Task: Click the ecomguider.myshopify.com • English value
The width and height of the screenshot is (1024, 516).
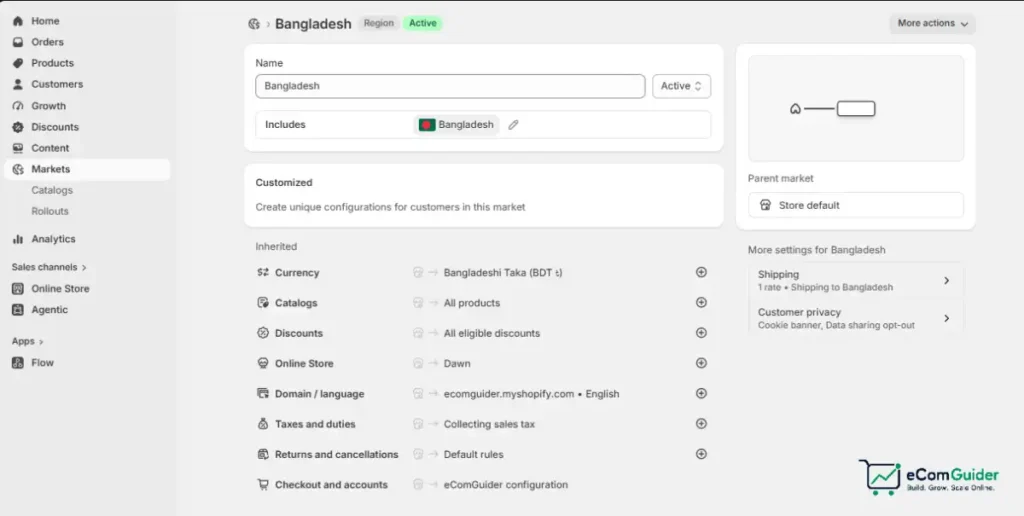Action: (x=532, y=394)
